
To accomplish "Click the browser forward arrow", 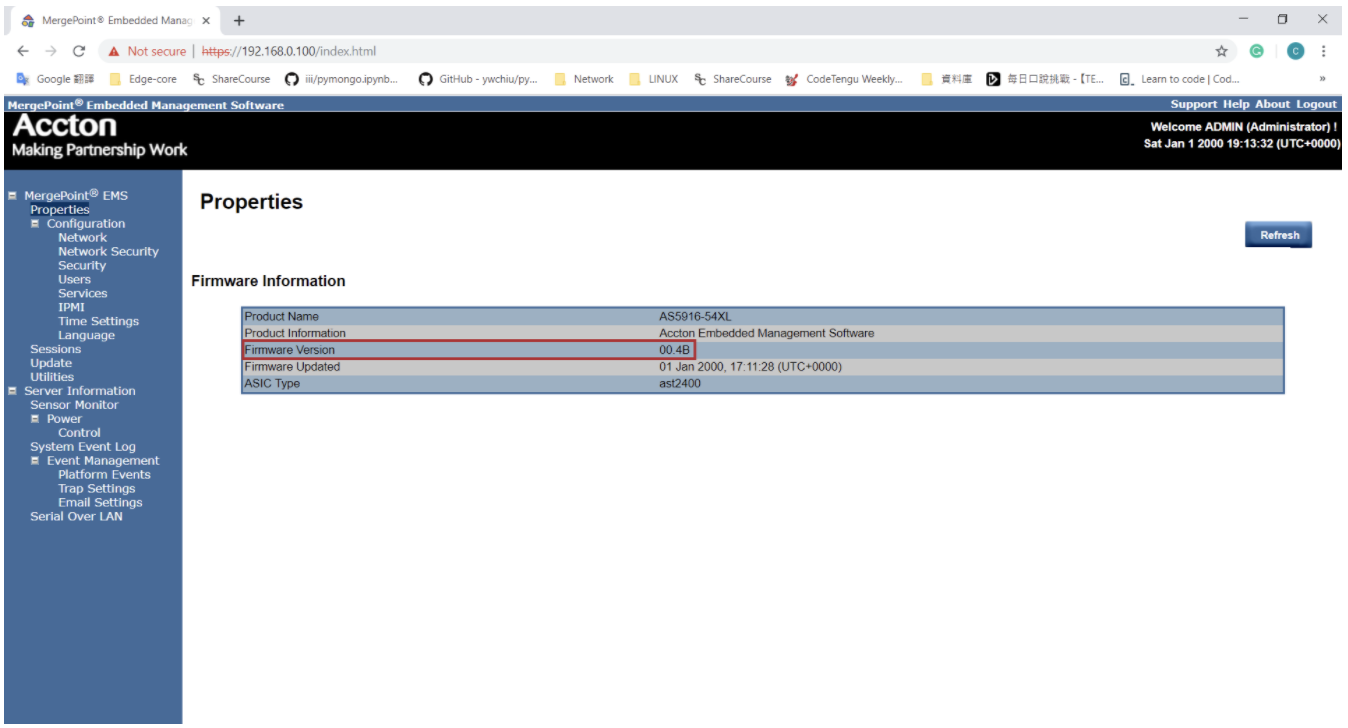I will point(51,51).
